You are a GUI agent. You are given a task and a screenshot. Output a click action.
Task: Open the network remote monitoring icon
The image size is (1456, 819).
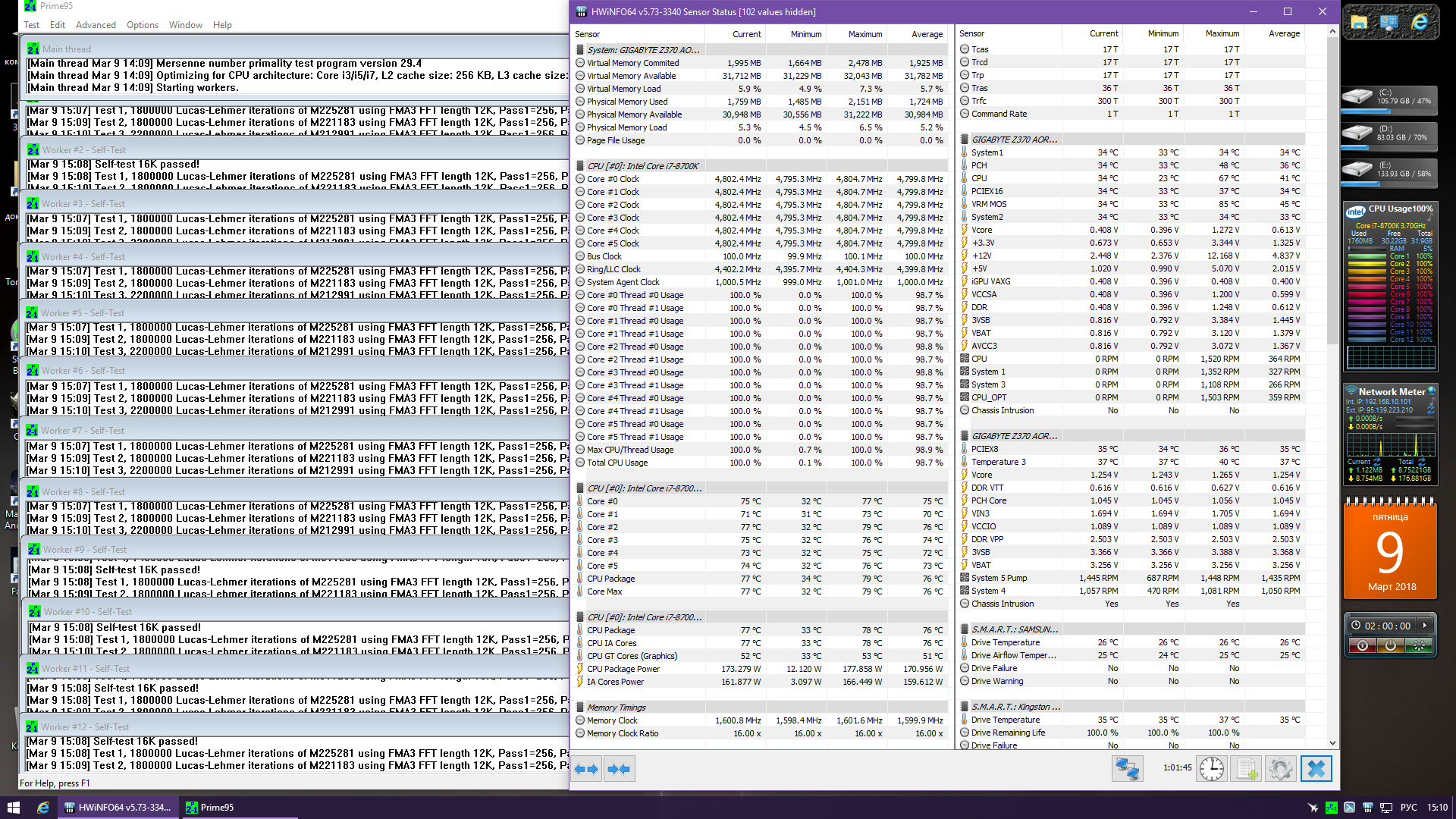tap(1127, 769)
